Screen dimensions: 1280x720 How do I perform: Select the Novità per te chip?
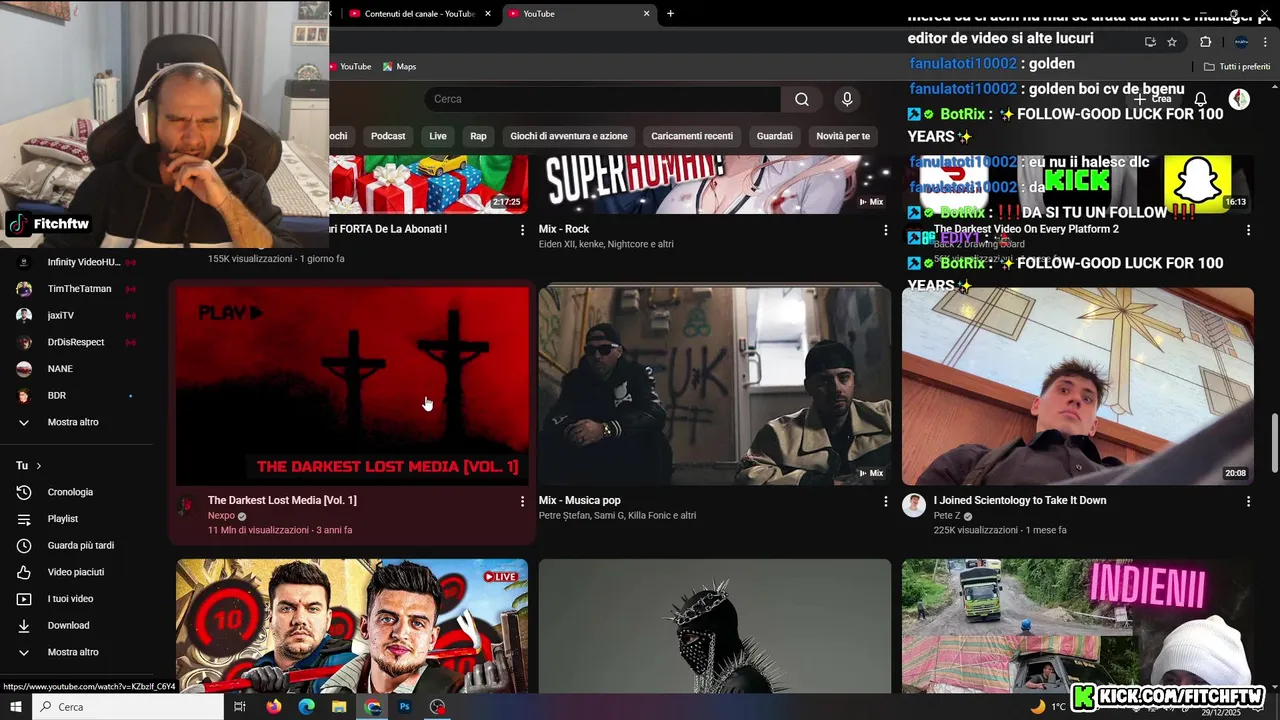pyautogui.click(x=843, y=136)
